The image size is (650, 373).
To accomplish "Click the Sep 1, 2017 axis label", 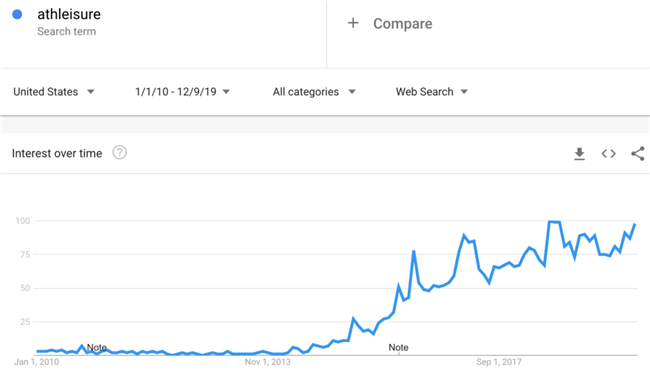I will coord(499,362).
